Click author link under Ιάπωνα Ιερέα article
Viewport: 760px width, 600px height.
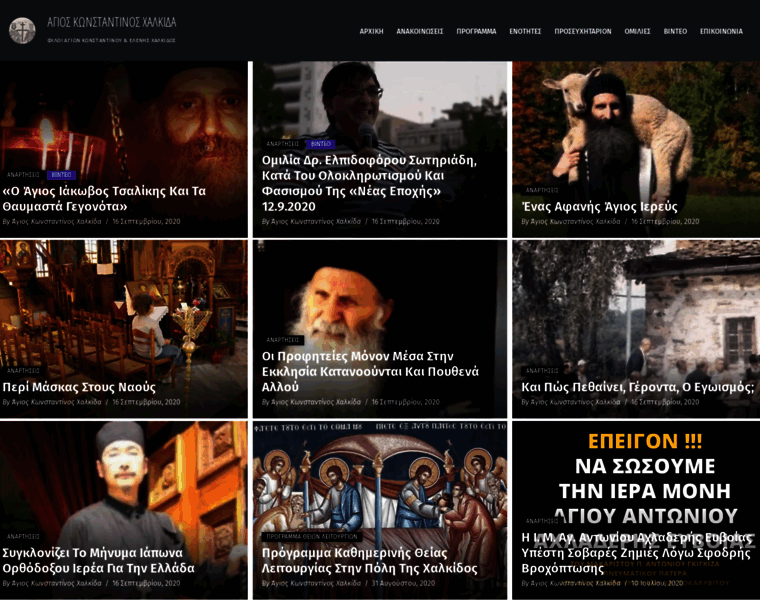click(56, 583)
